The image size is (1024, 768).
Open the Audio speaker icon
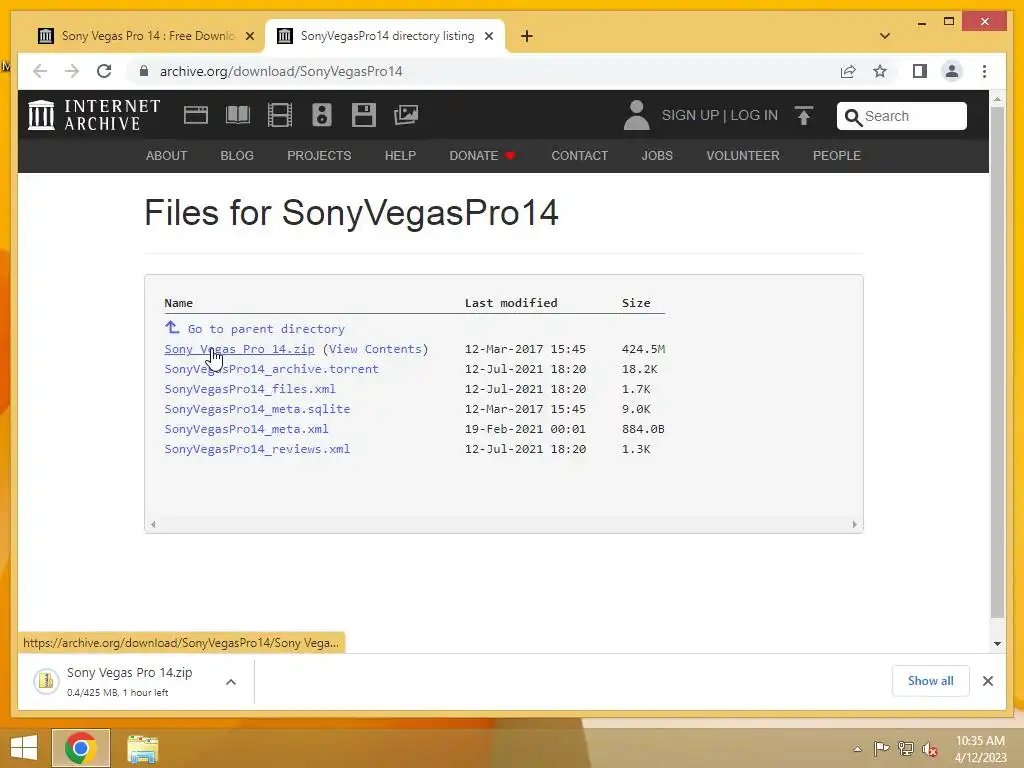pos(321,115)
